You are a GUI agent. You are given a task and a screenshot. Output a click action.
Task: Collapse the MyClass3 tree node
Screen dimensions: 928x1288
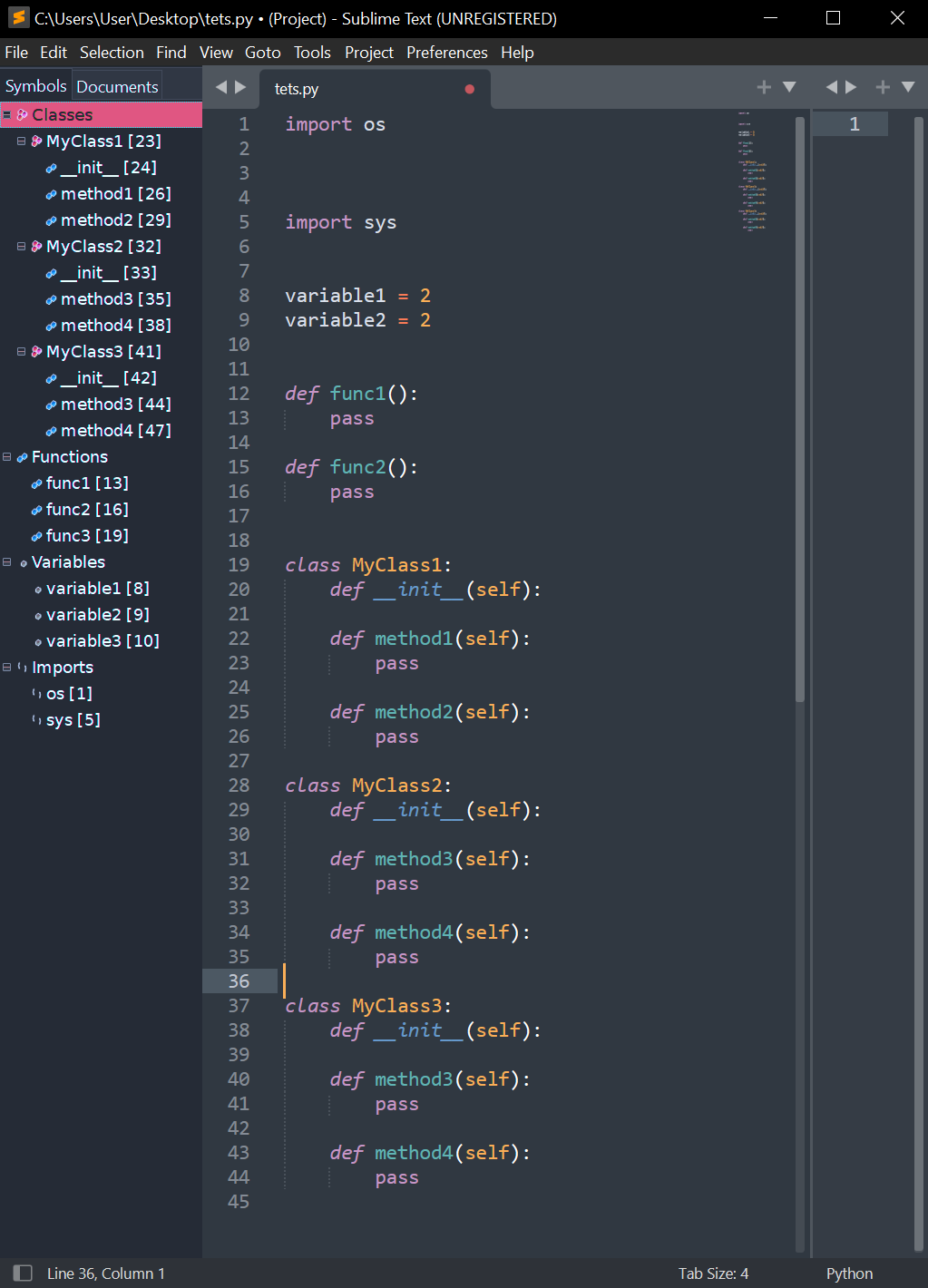click(21, 351)
